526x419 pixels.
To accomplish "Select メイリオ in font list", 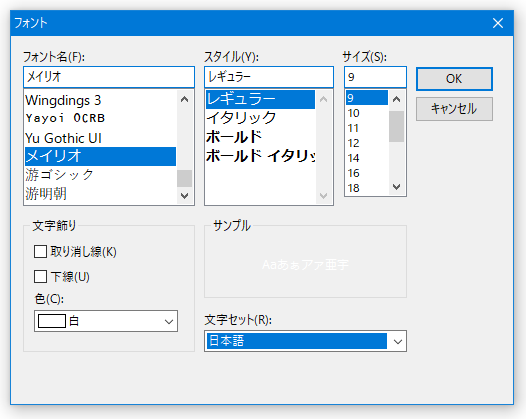I will (x=100, y=156).
